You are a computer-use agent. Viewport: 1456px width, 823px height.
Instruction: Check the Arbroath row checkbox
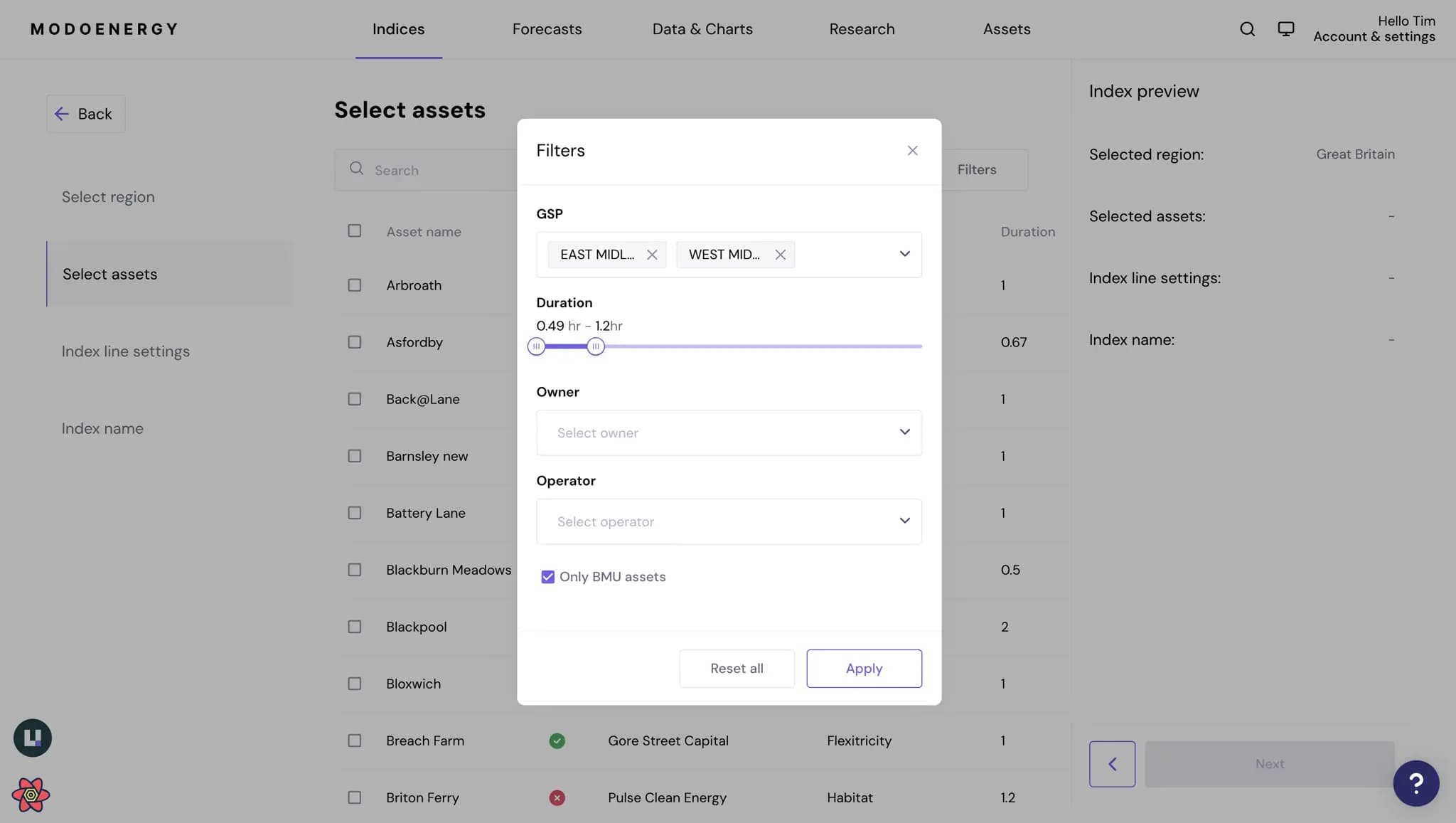click(354, 285)
